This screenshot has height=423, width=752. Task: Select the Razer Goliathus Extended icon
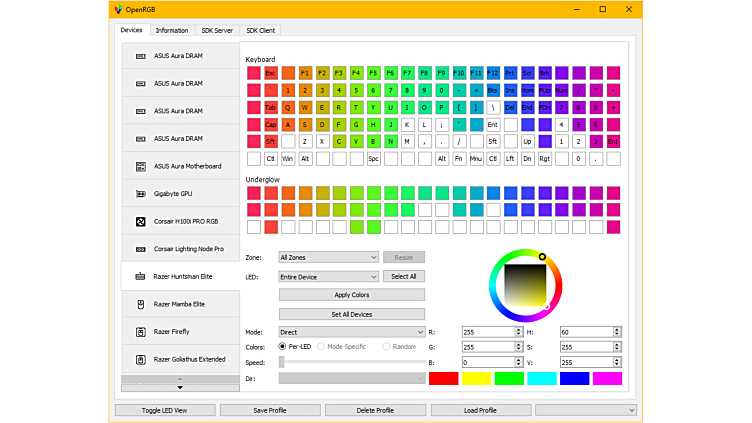[x=141, y=359]
